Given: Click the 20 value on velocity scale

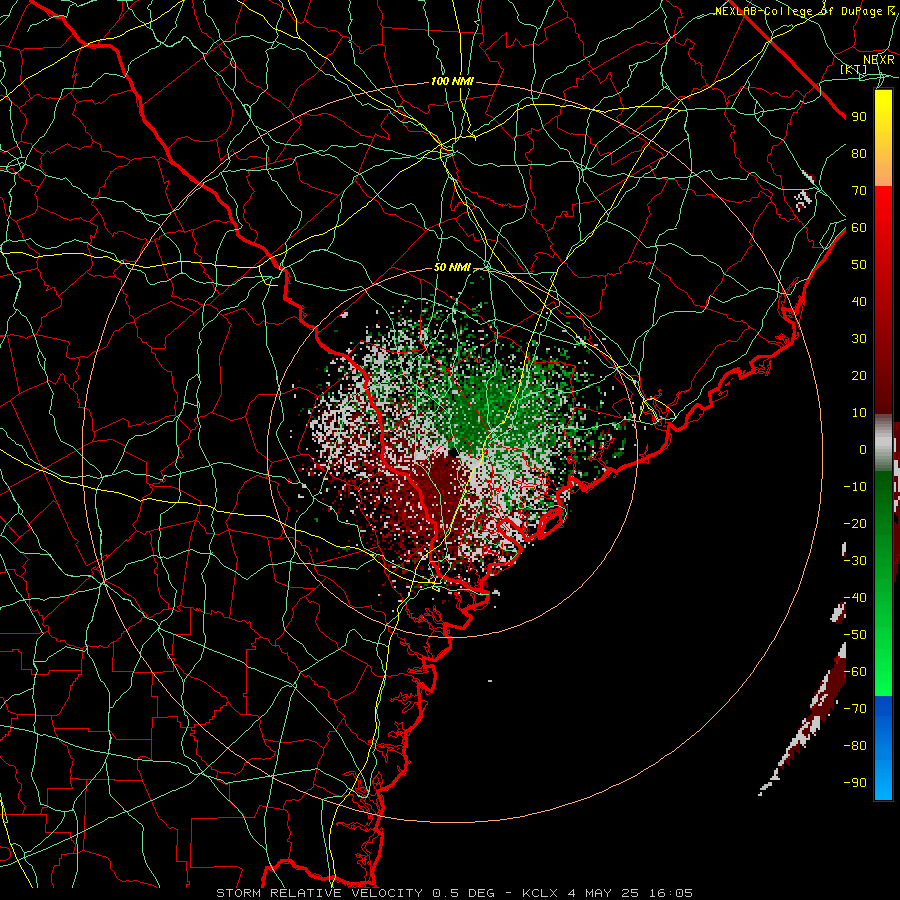Looking at the screenshot, I should click(859, 376).
